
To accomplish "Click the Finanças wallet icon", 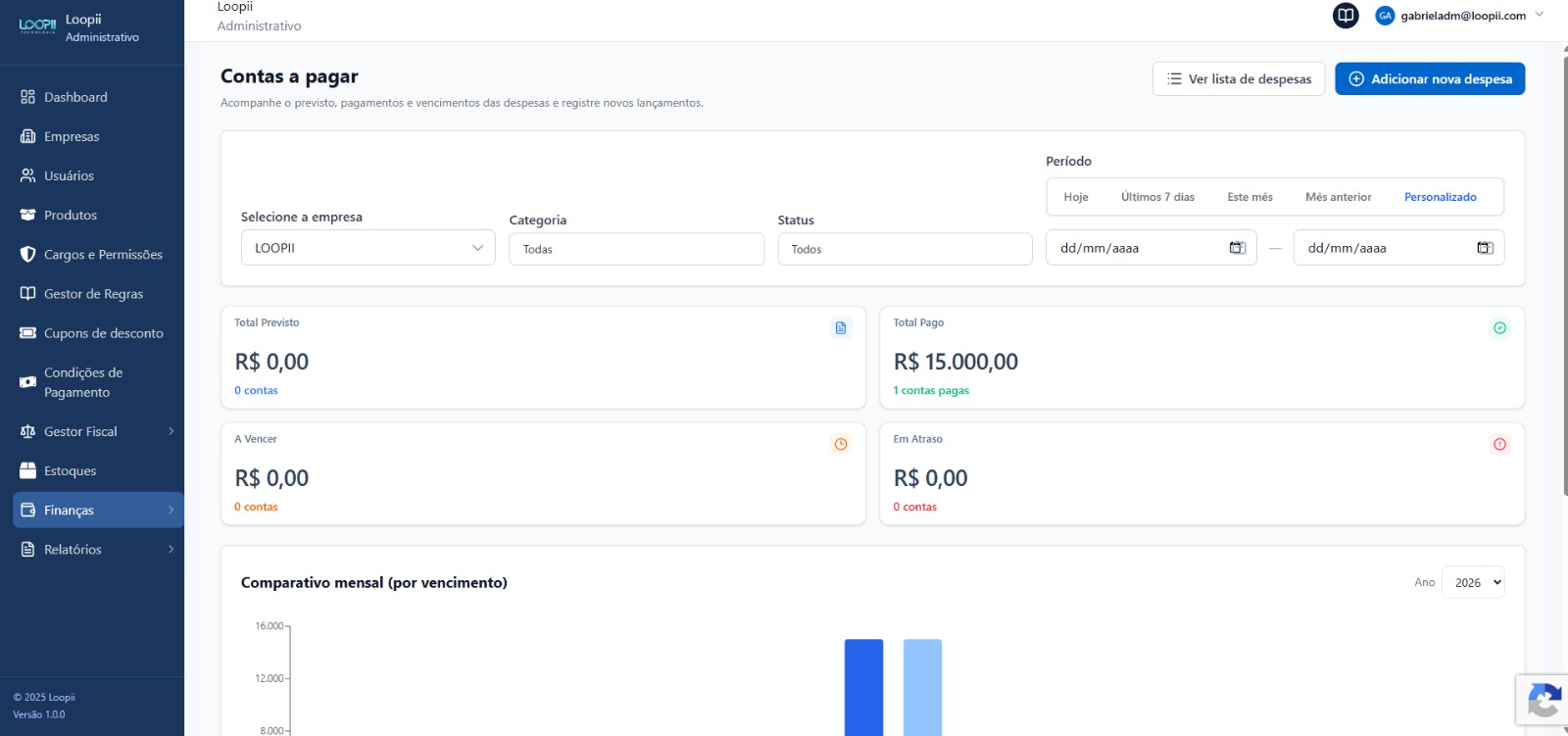I will point(27,510).
